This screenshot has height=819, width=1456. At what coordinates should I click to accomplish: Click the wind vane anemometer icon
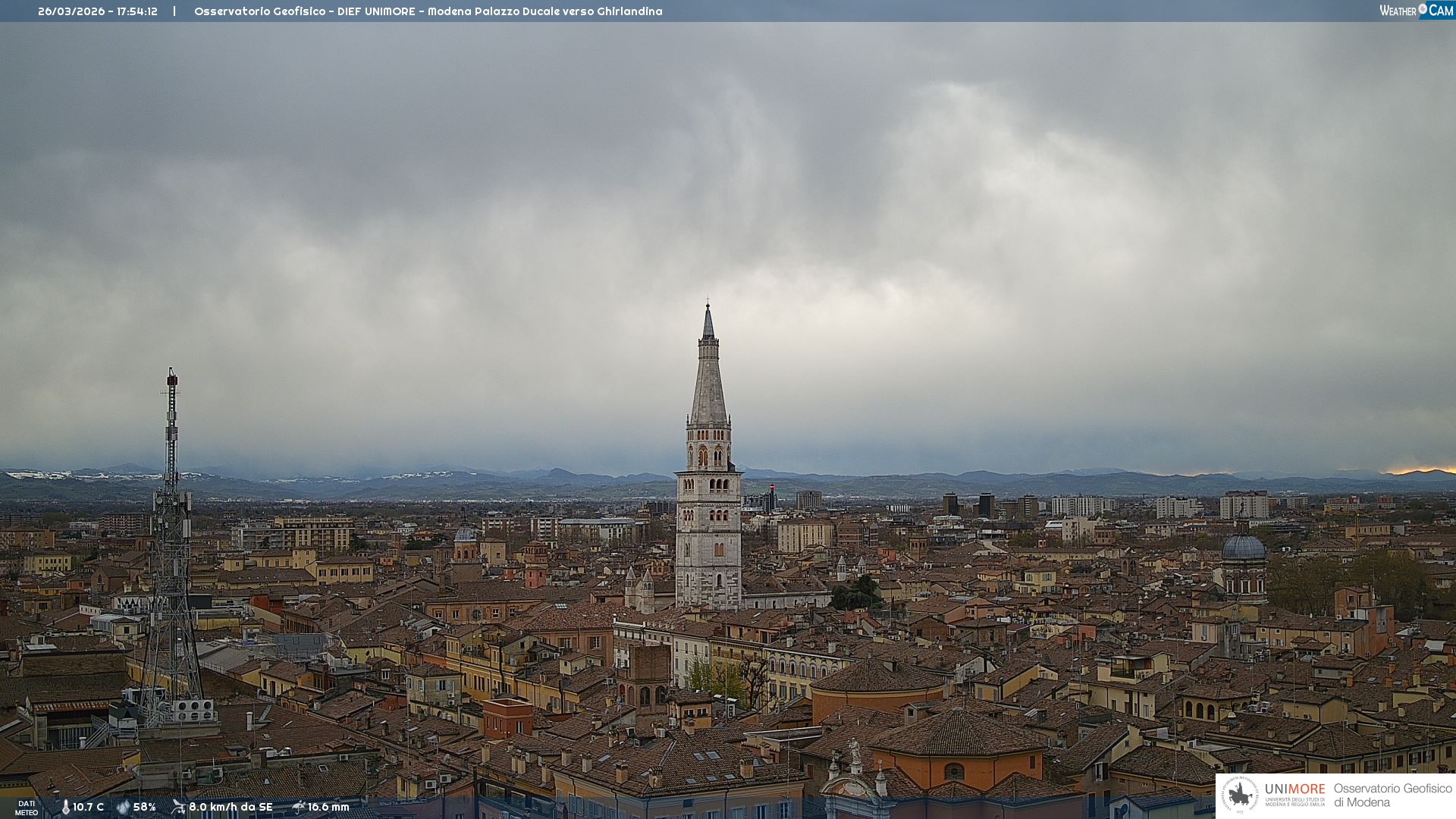coord(178,807)
